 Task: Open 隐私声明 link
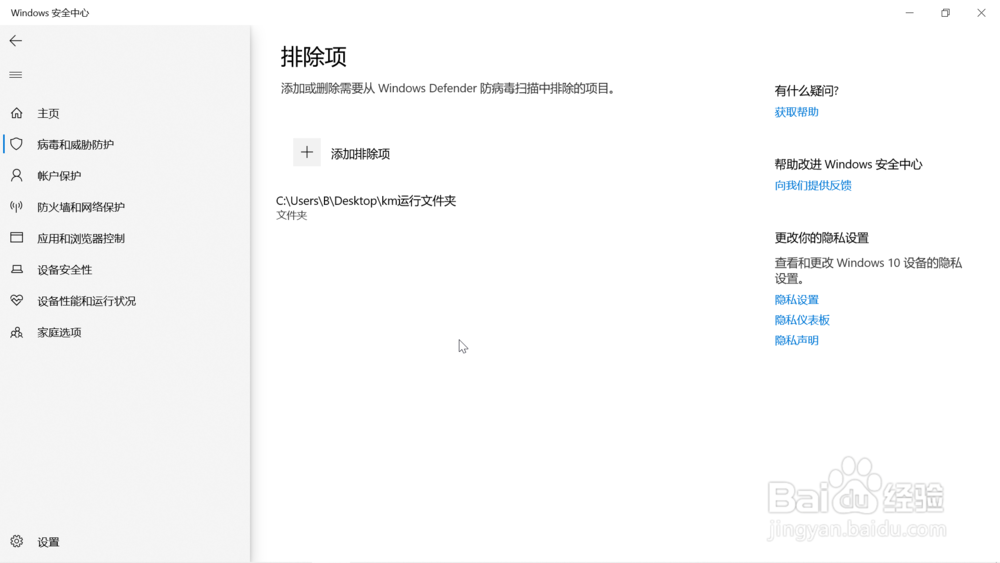click(x=797, y=340)
